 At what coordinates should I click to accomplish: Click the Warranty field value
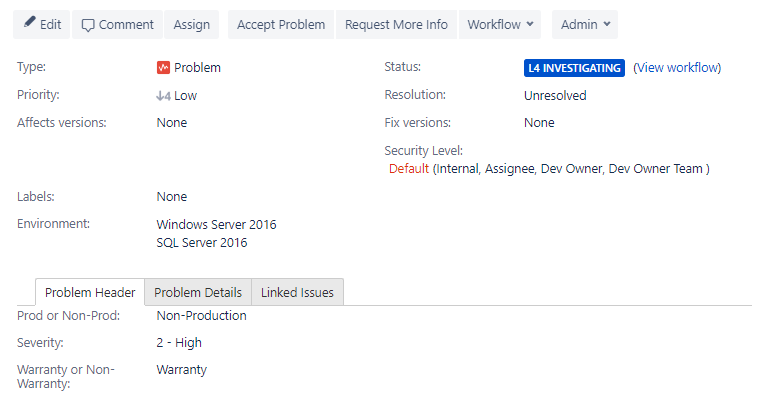pos(182,370)
